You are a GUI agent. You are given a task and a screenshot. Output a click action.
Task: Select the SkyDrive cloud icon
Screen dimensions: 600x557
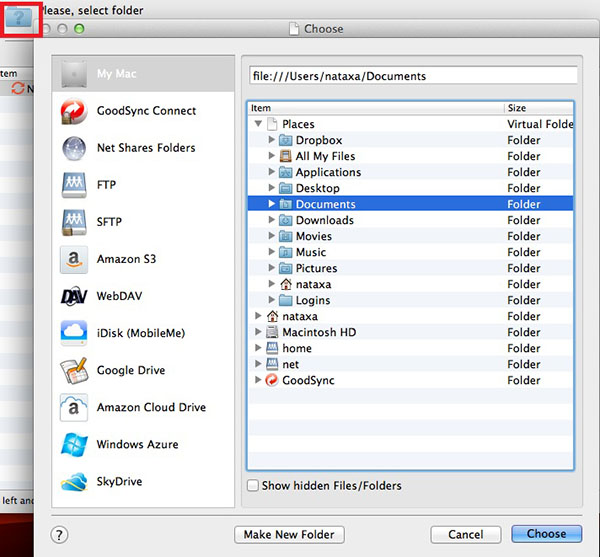pos(74,482)
